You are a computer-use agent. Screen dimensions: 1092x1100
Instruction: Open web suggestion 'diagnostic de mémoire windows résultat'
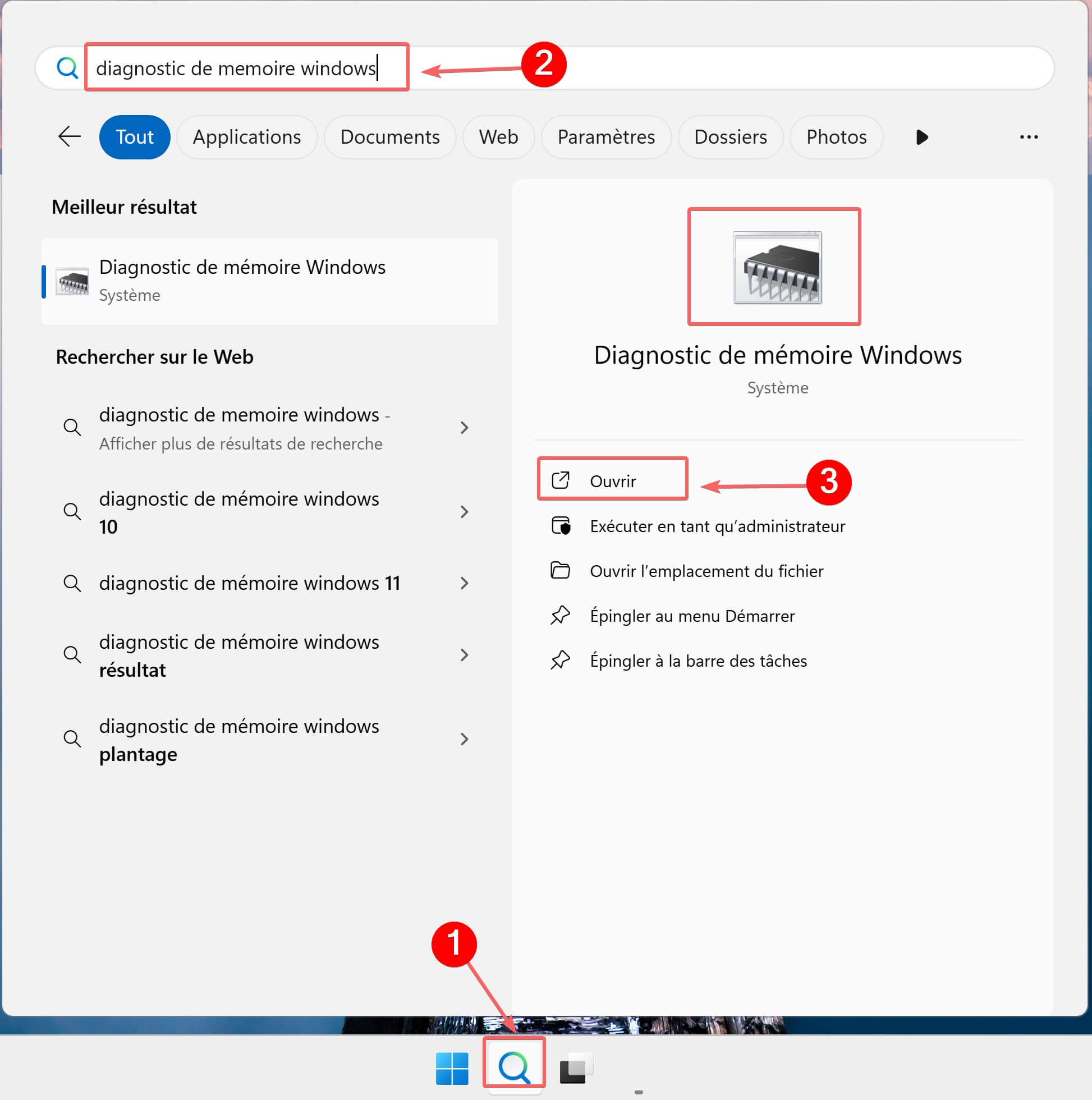(x=239, y=656)
